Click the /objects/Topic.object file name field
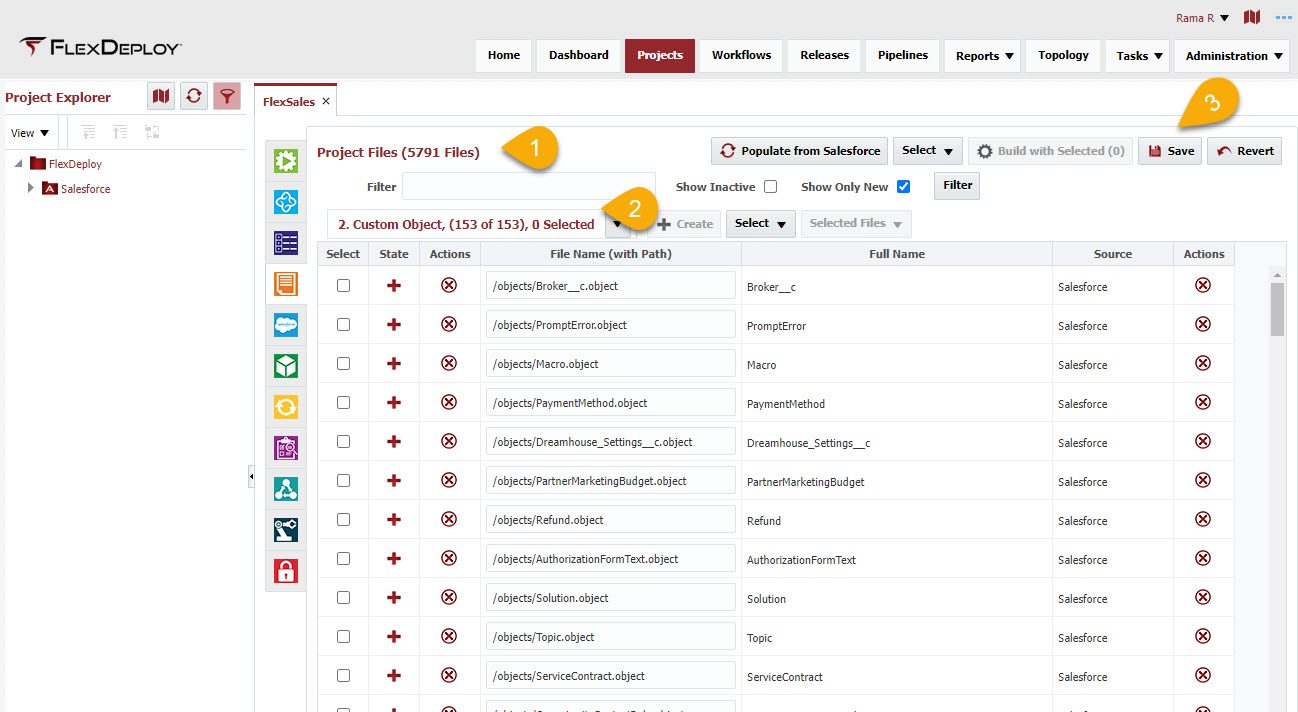The image size is (1298, 712). 611,637
